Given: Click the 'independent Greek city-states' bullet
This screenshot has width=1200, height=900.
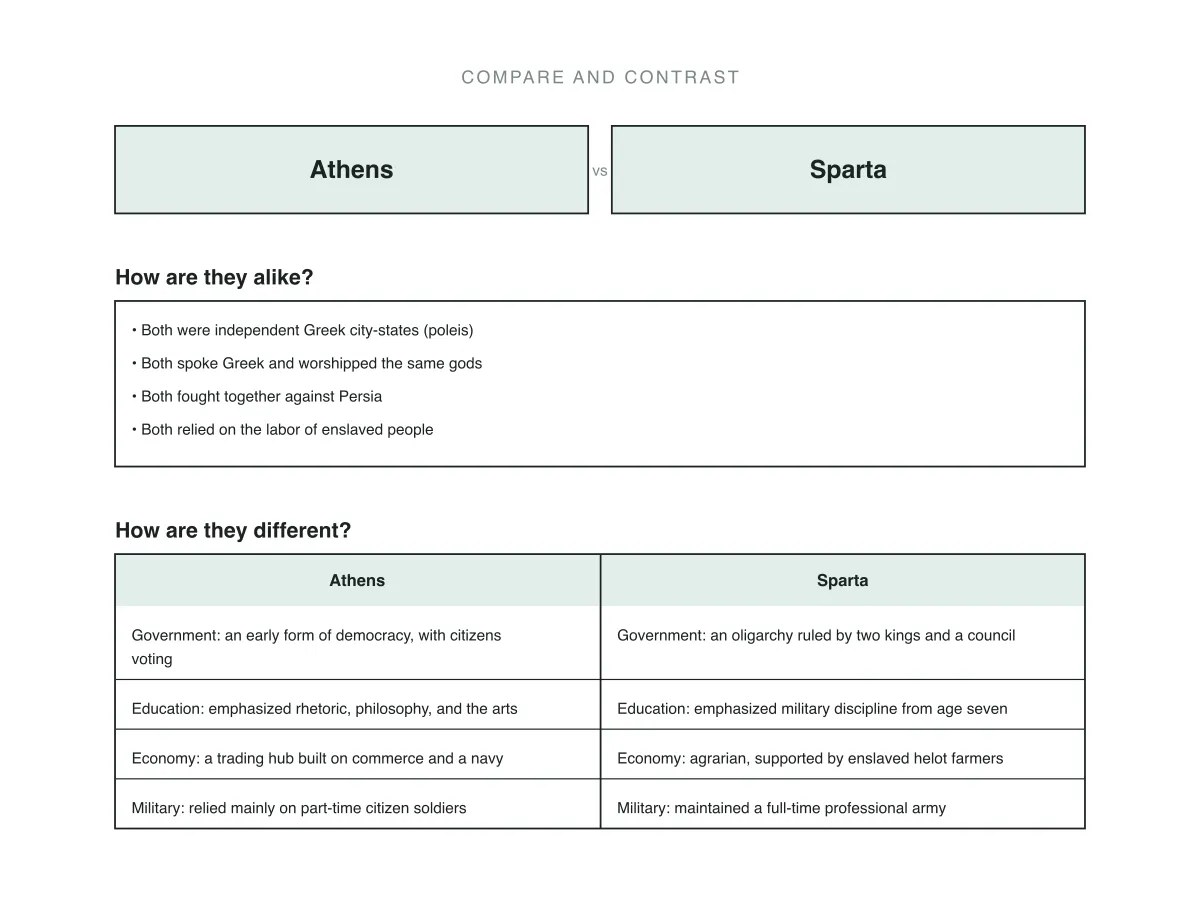Looking at the screenshot, I should (303, 330).
